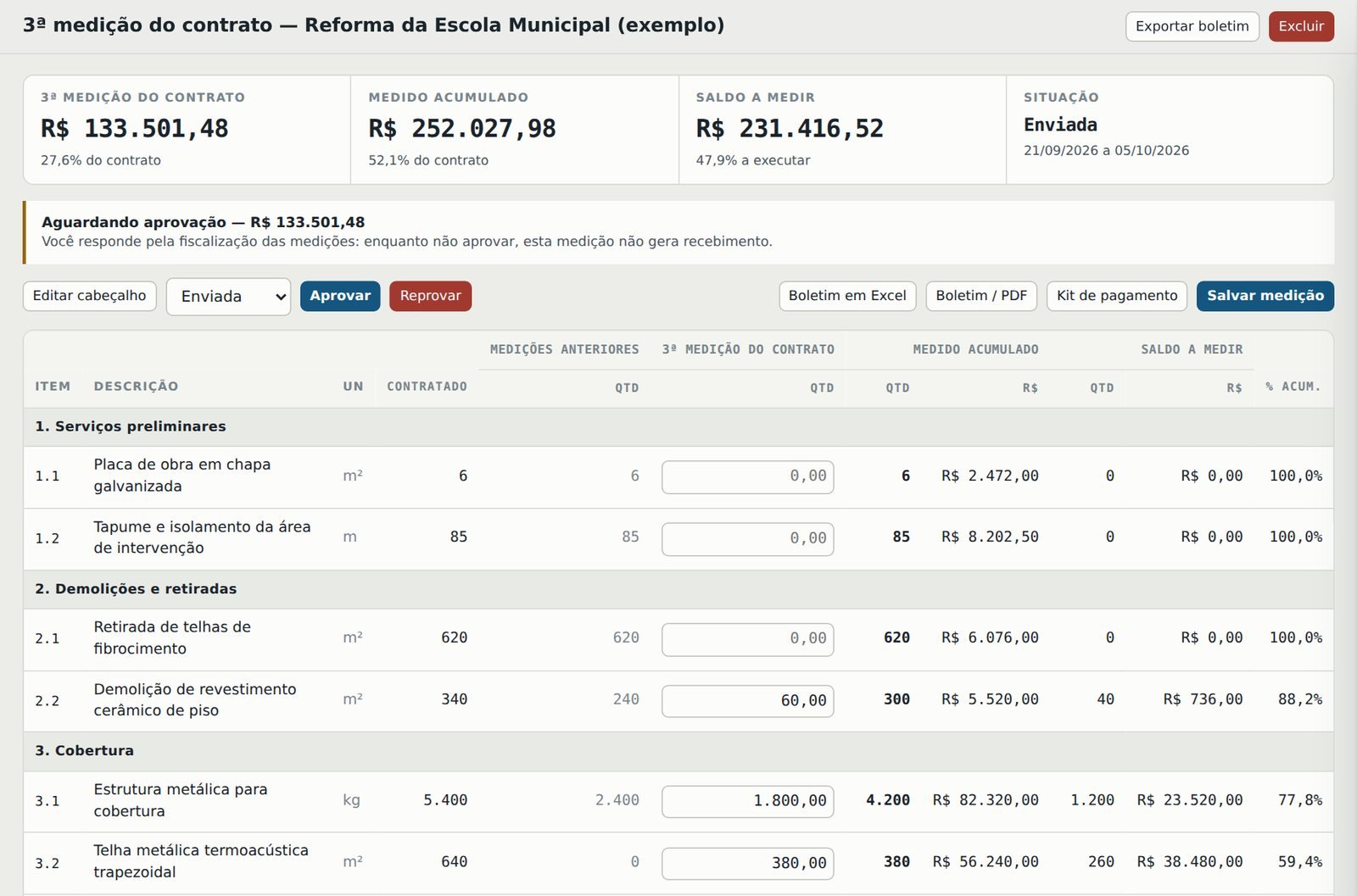Viewport: 1357px width, 896px height.
Task: Click 'Demolição de revestimento cerâmico de piso' description
Action: [x=195, y=700]
